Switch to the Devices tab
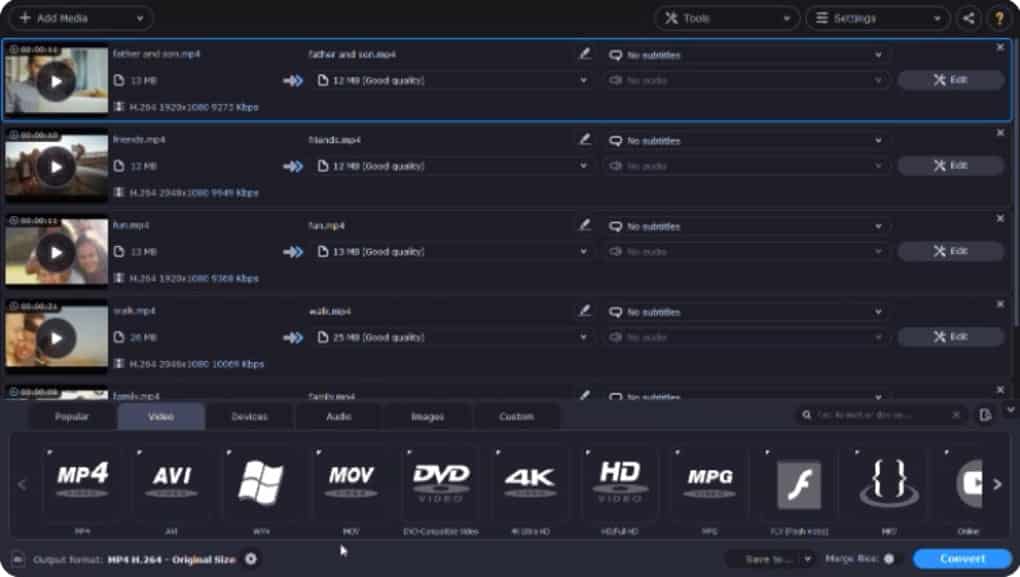Screen dimensions: 1020x577 249,416
